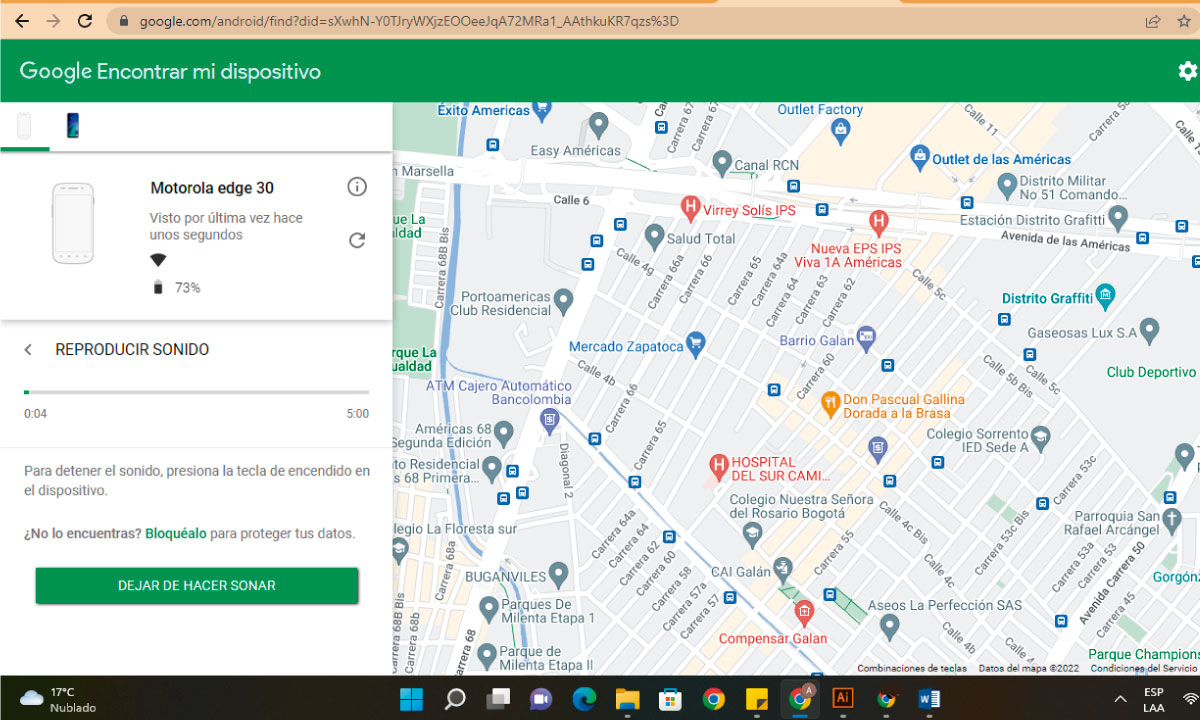1200x720 pixels.
Task: Select Compensar Galan marker
Action: (803, 613)
